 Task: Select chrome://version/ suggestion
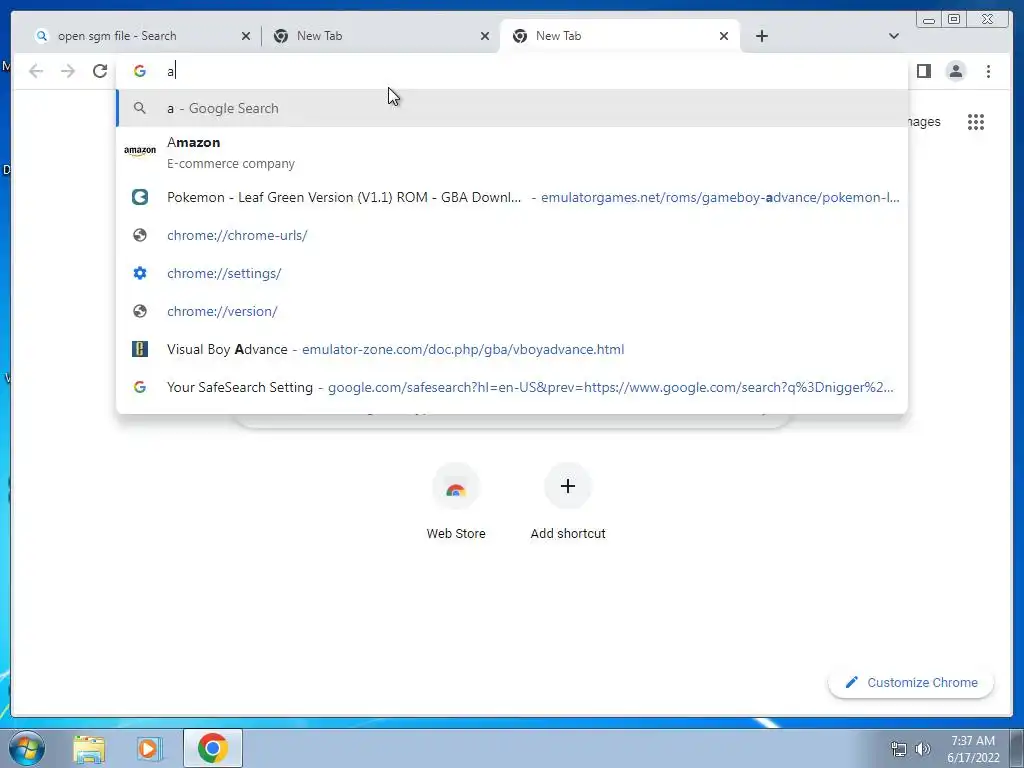pos(512,311)
